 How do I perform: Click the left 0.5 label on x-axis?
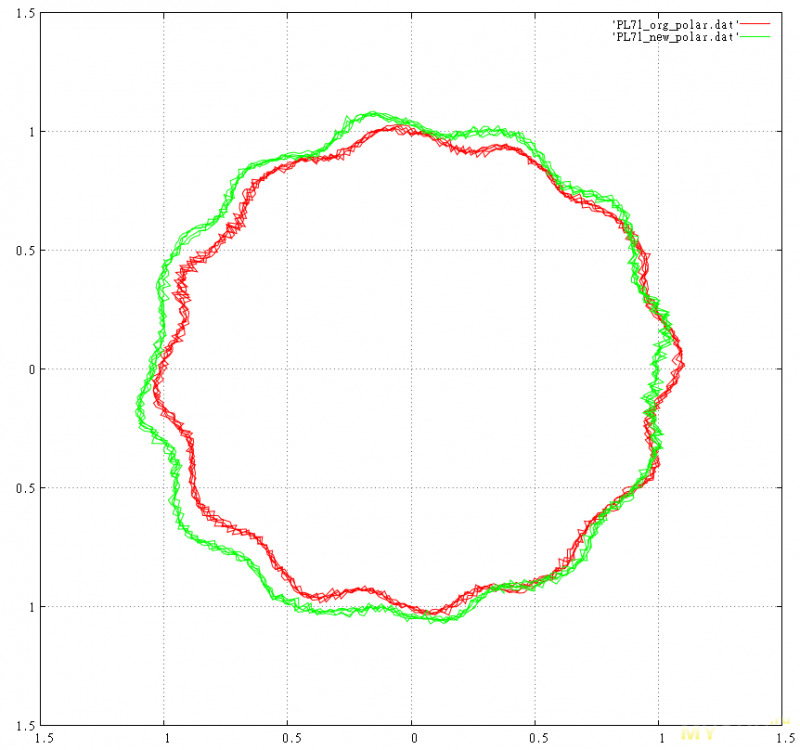[288, 738]
